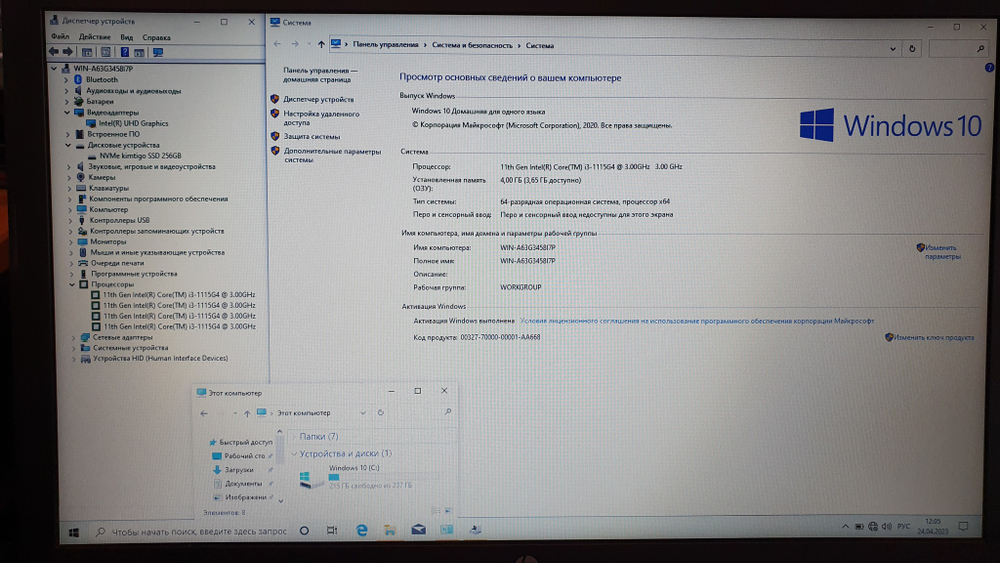Click Изменить параметры link
This screenshot has height=563, width=1000.
tap(943, 252)
